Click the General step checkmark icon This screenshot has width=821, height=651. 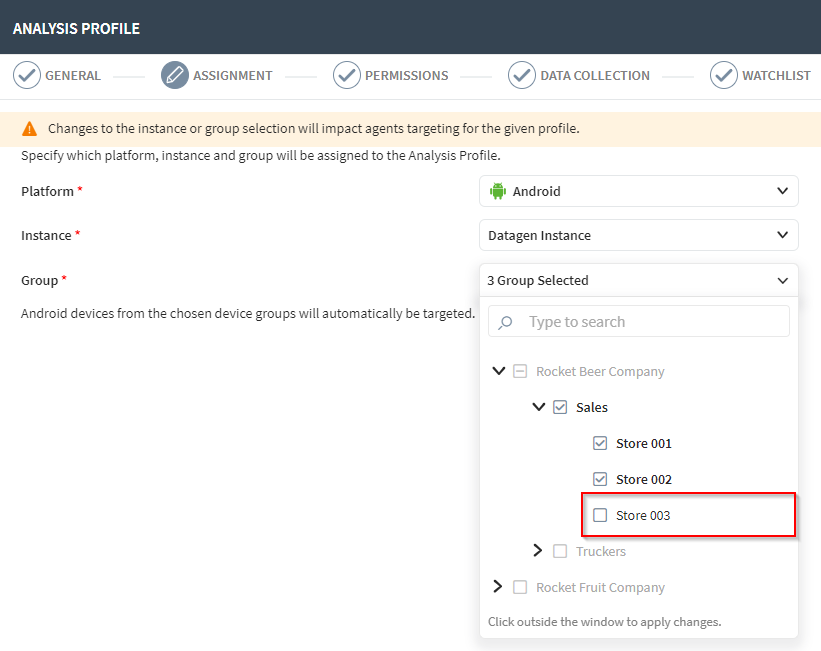point(27,75)
